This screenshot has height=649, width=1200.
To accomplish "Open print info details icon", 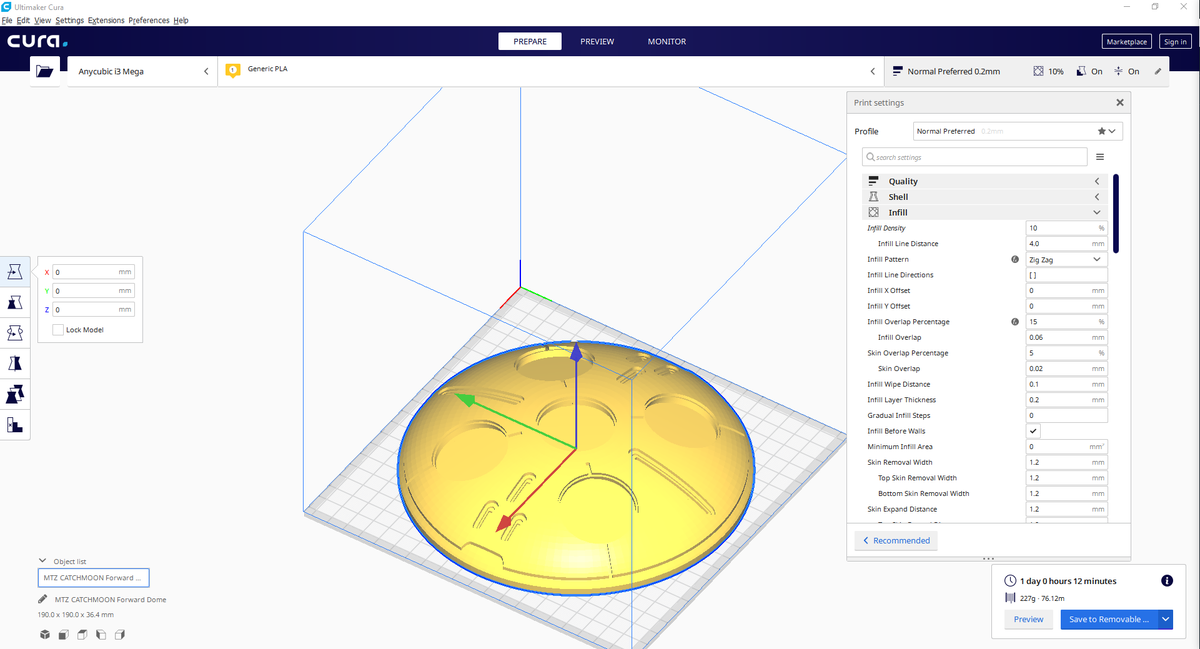I will pyautogui.click(x=1166, y=581).
